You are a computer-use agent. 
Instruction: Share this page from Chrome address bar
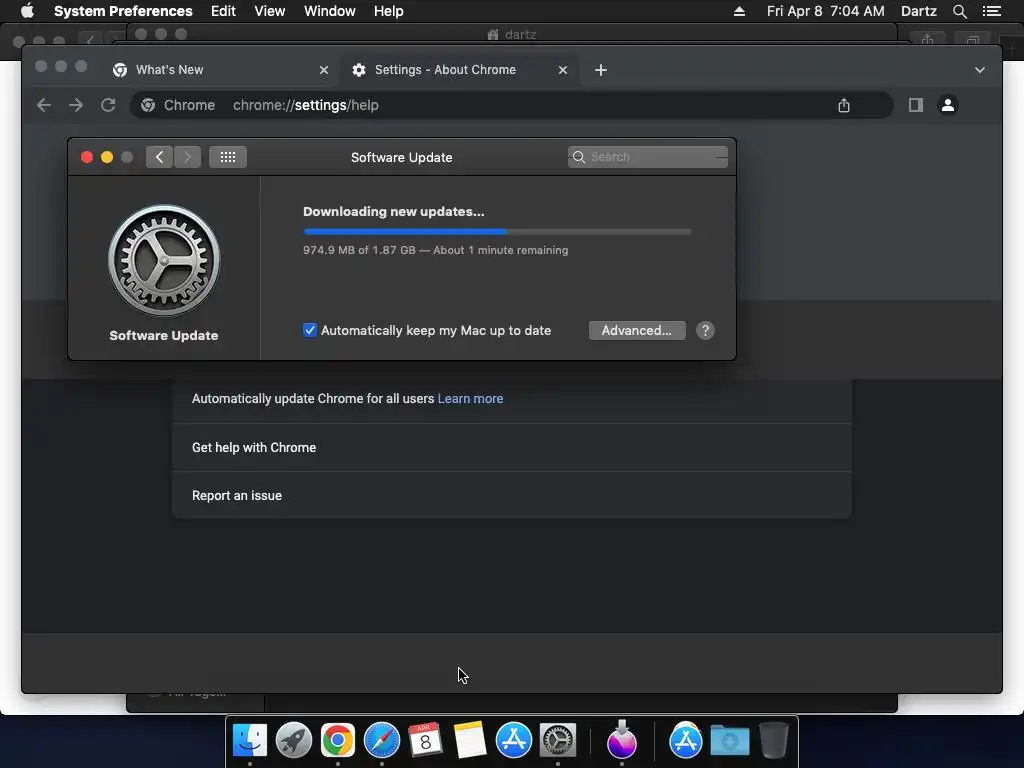click(x=844, y=105)
